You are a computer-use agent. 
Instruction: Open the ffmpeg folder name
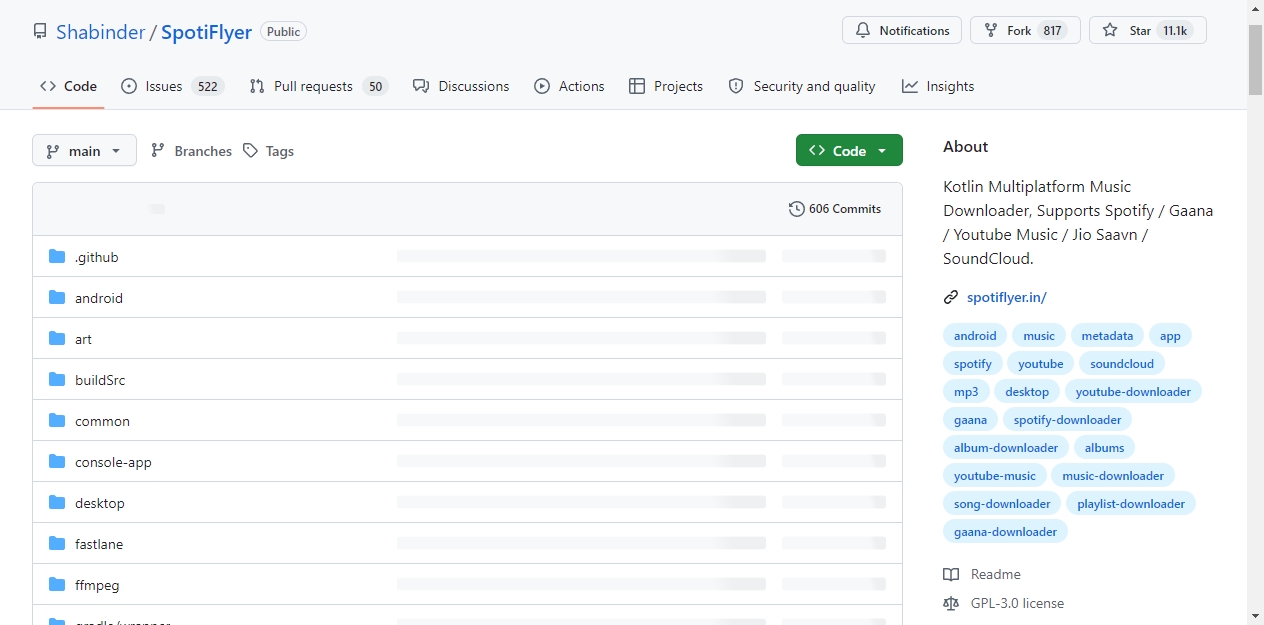point(97,585)
